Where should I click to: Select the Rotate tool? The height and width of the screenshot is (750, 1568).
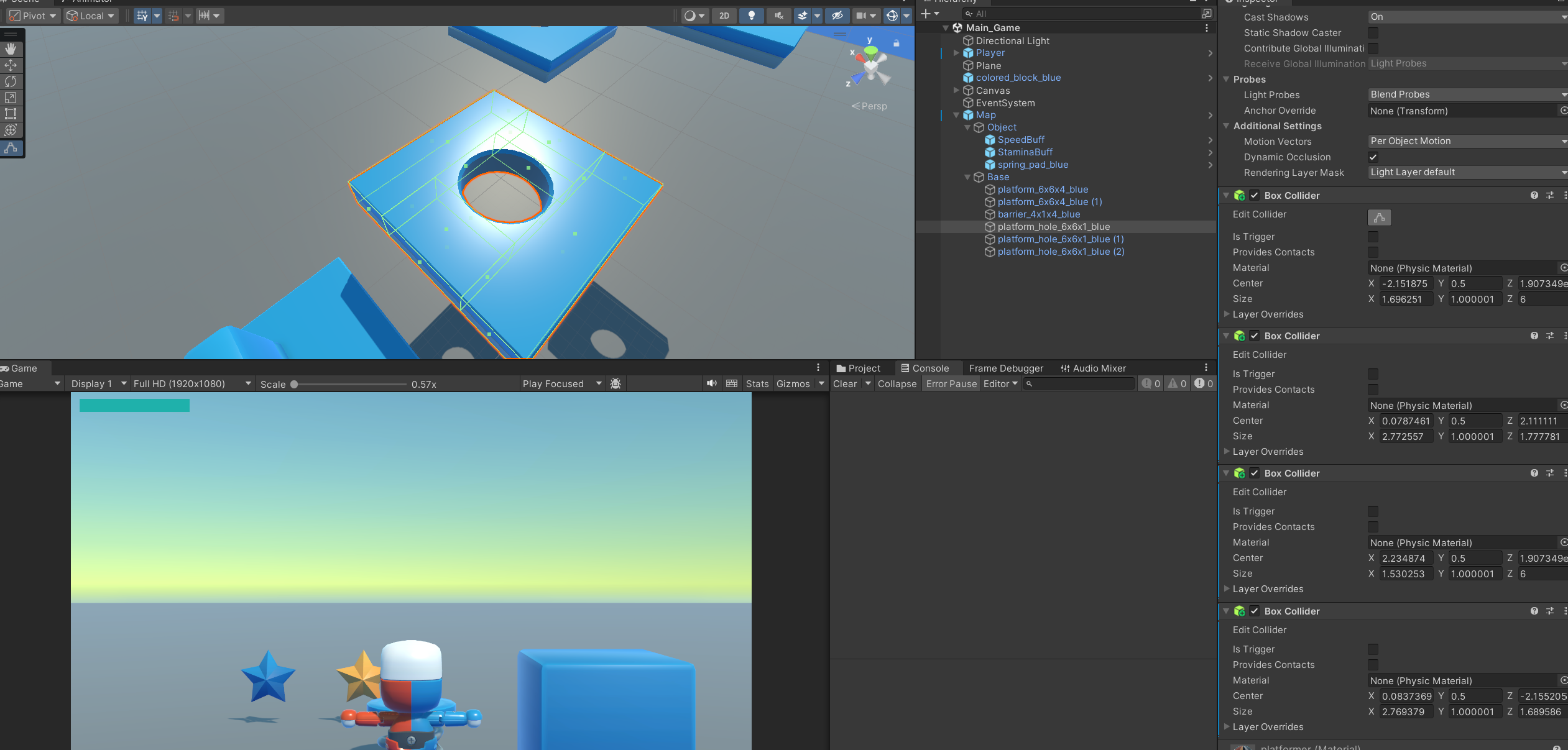pyautogui.click(x=11, y=81)
